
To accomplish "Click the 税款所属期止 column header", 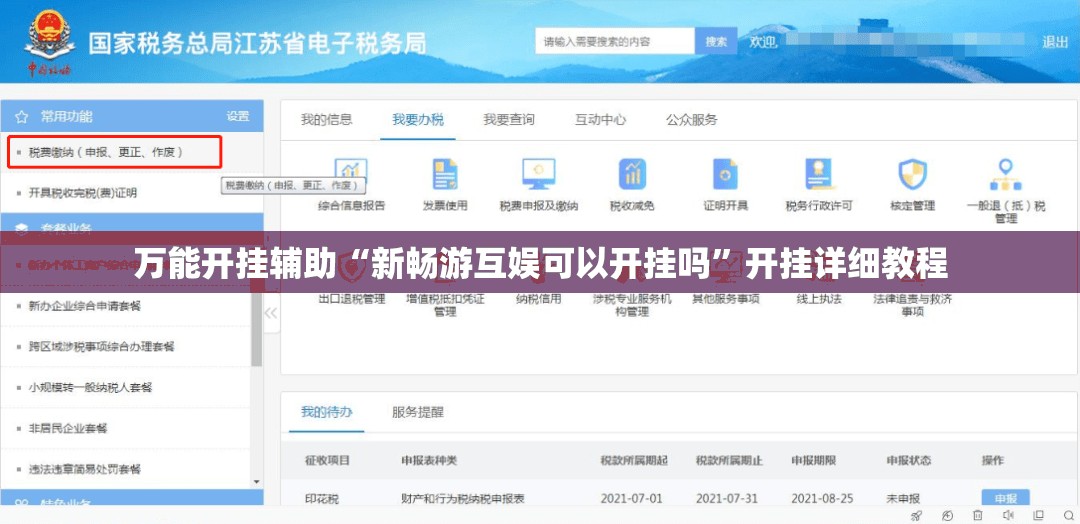I will coord(729,460).
